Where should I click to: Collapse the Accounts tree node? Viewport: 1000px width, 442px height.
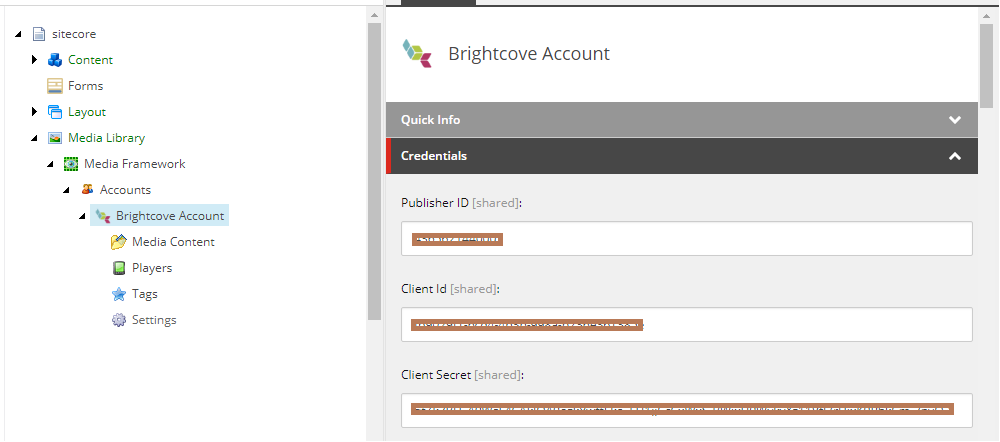(66, 190)
